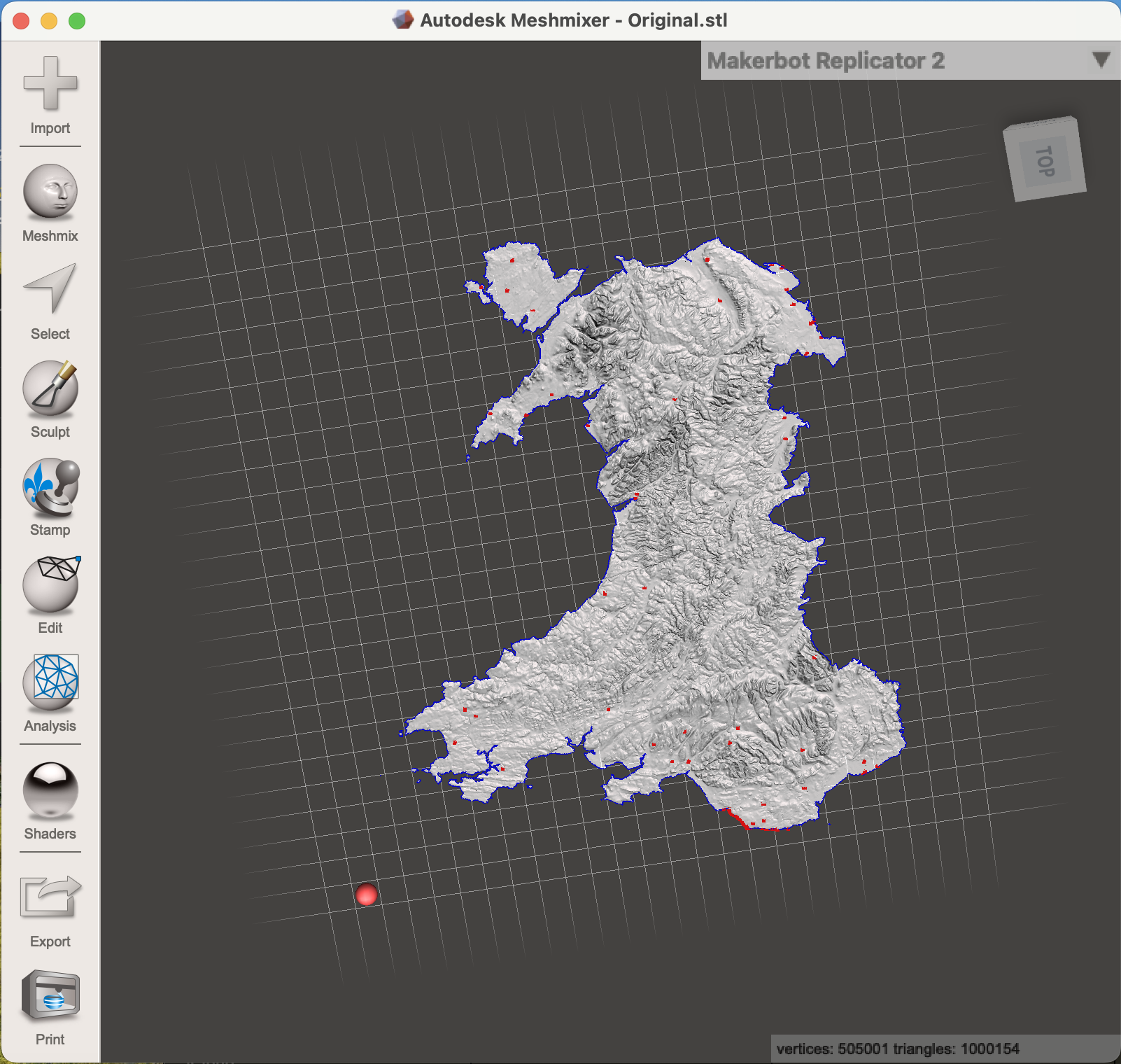This screenshot has width=1121, height=1064.
Task: Open the Edit menu tool
Action: click(x=50, y=596)
